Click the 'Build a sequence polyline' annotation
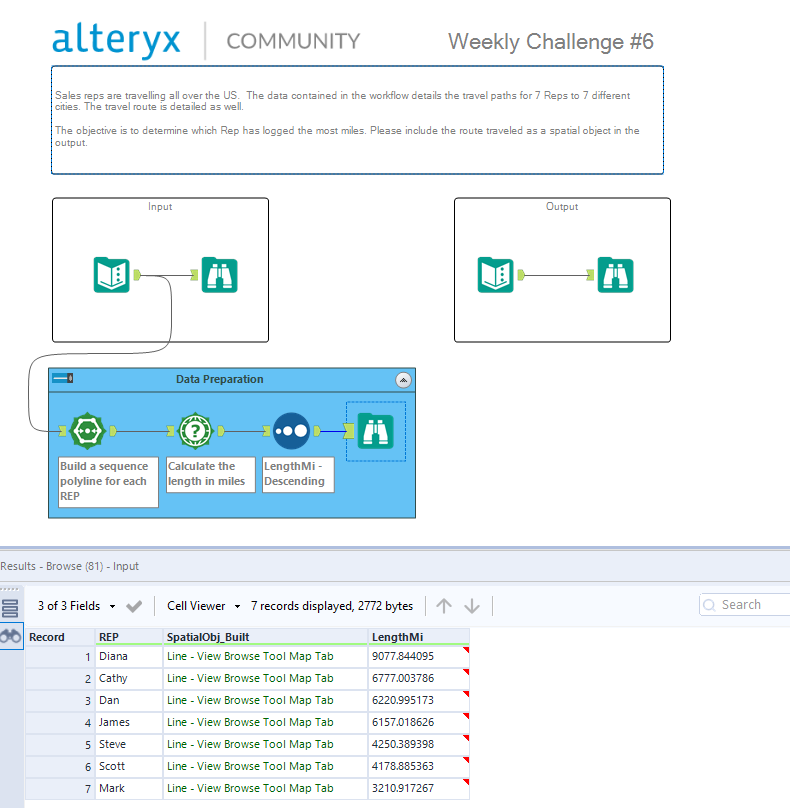 pos(108,482)
